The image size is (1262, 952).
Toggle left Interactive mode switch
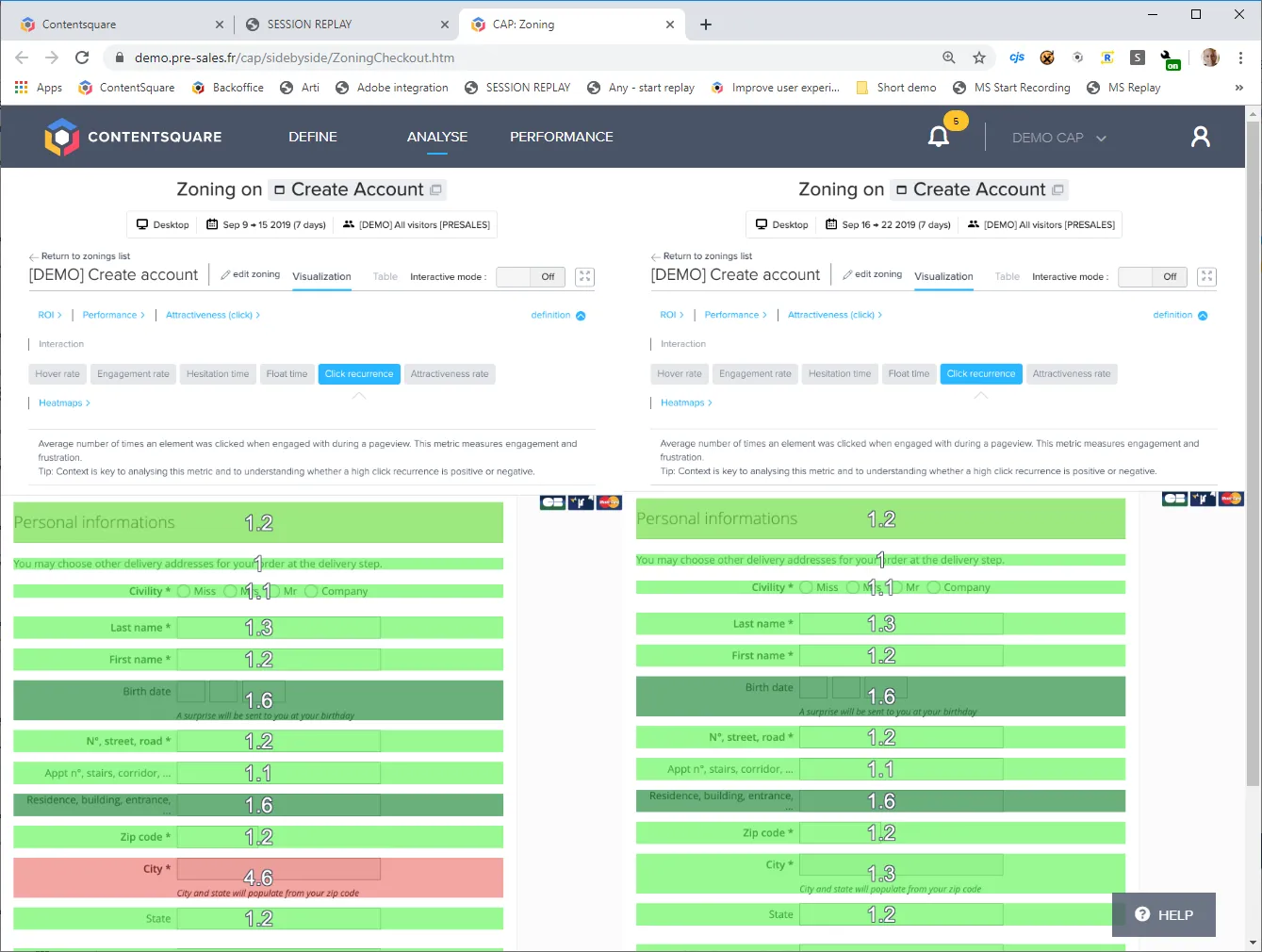tap(530, 277)
